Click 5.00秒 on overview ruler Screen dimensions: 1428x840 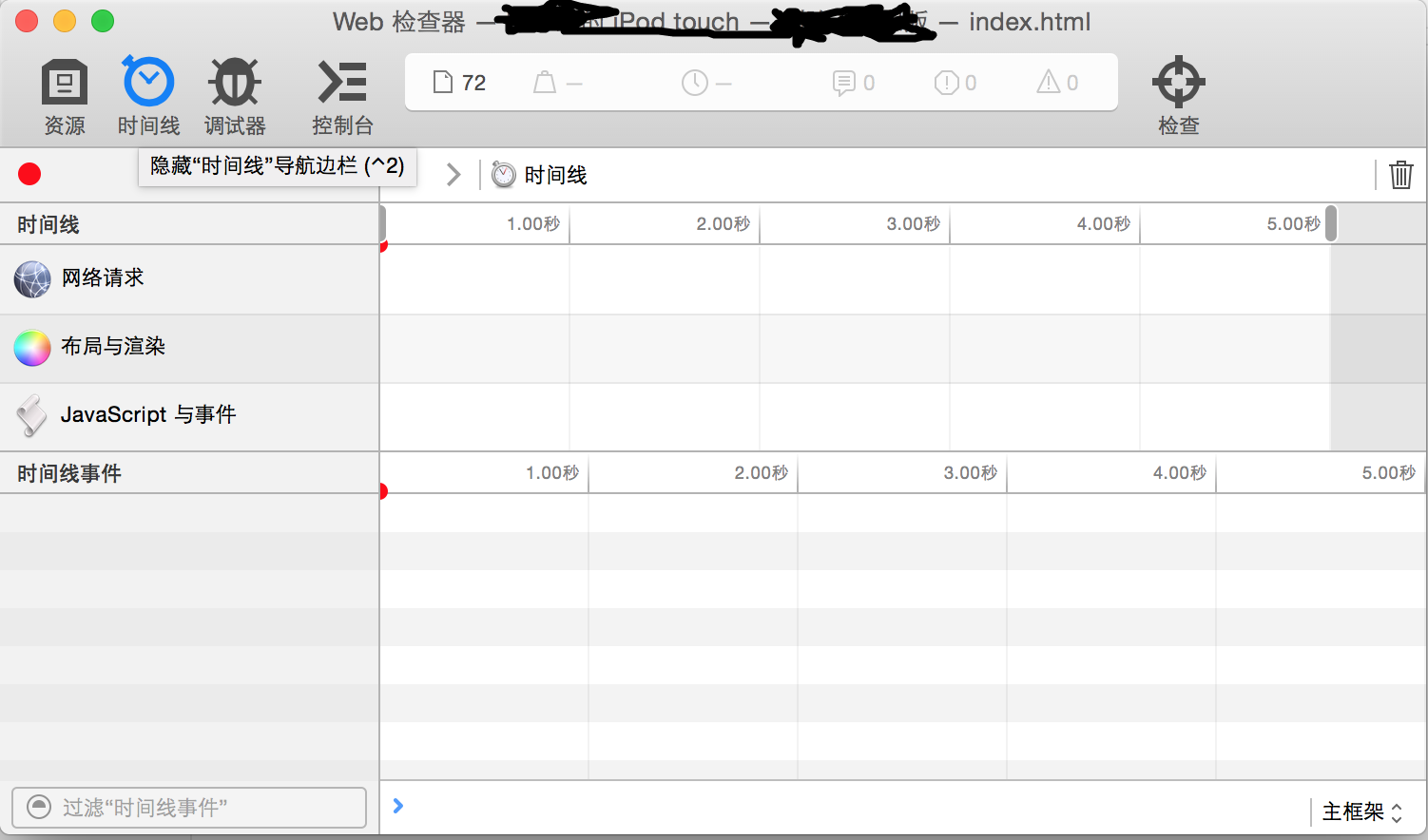pyautogui.click(x=1293, y=224)
